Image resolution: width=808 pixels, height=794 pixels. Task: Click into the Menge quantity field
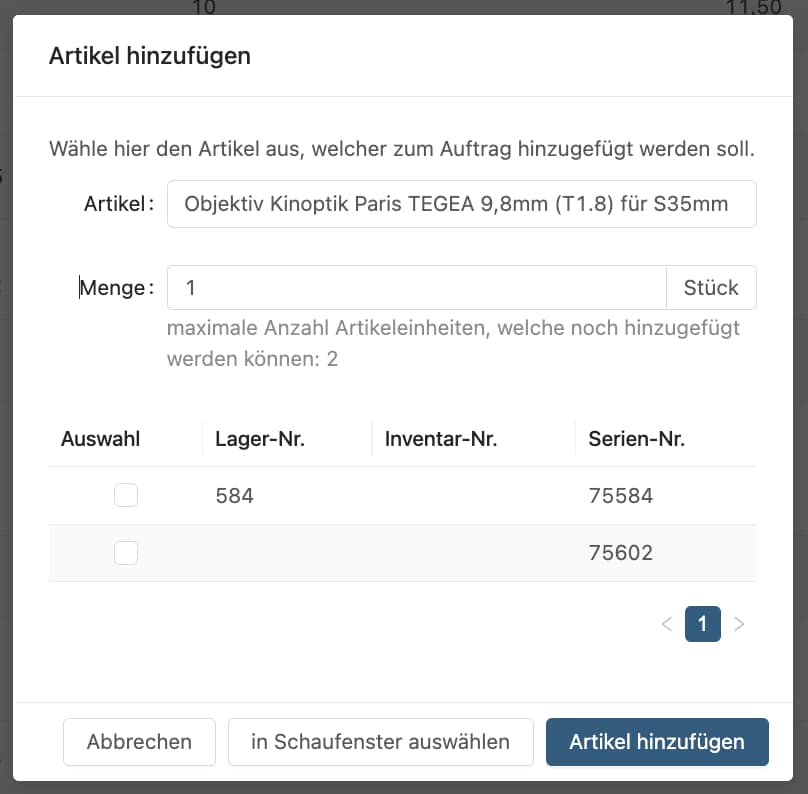point(416,288)
